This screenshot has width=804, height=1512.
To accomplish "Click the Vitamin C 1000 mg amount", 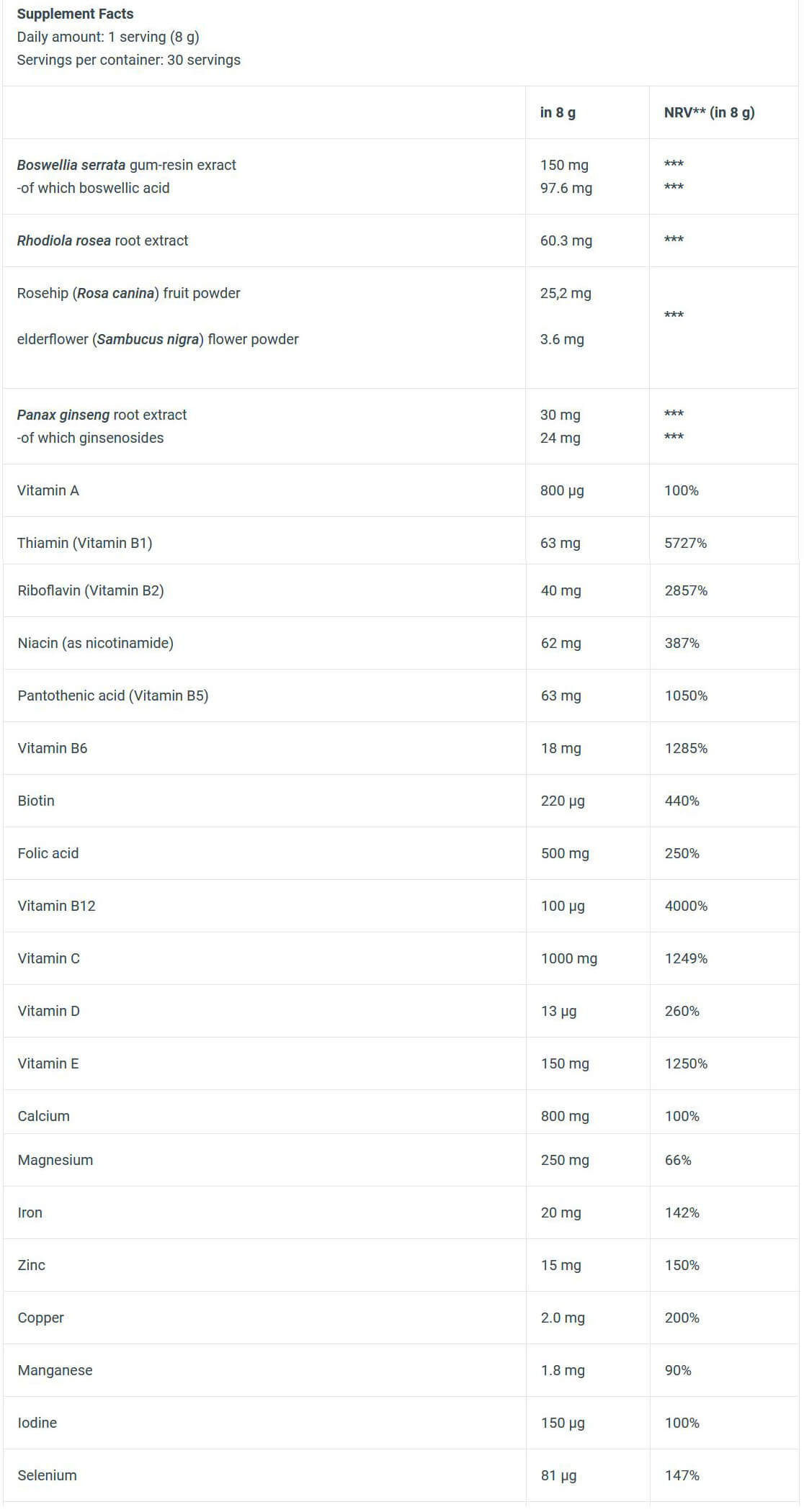I will (568, 958).
